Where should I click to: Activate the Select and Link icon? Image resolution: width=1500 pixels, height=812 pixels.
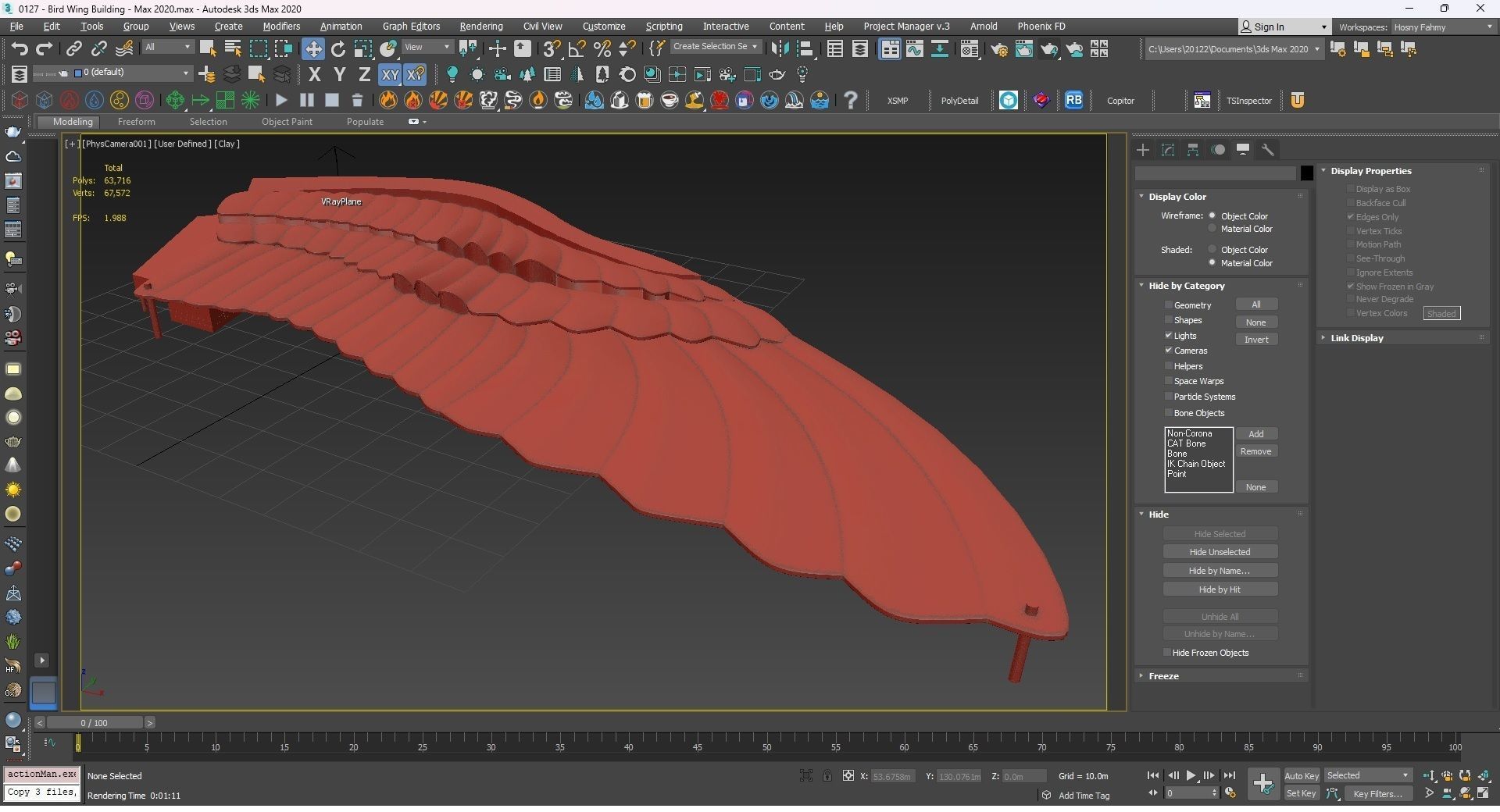73,48
